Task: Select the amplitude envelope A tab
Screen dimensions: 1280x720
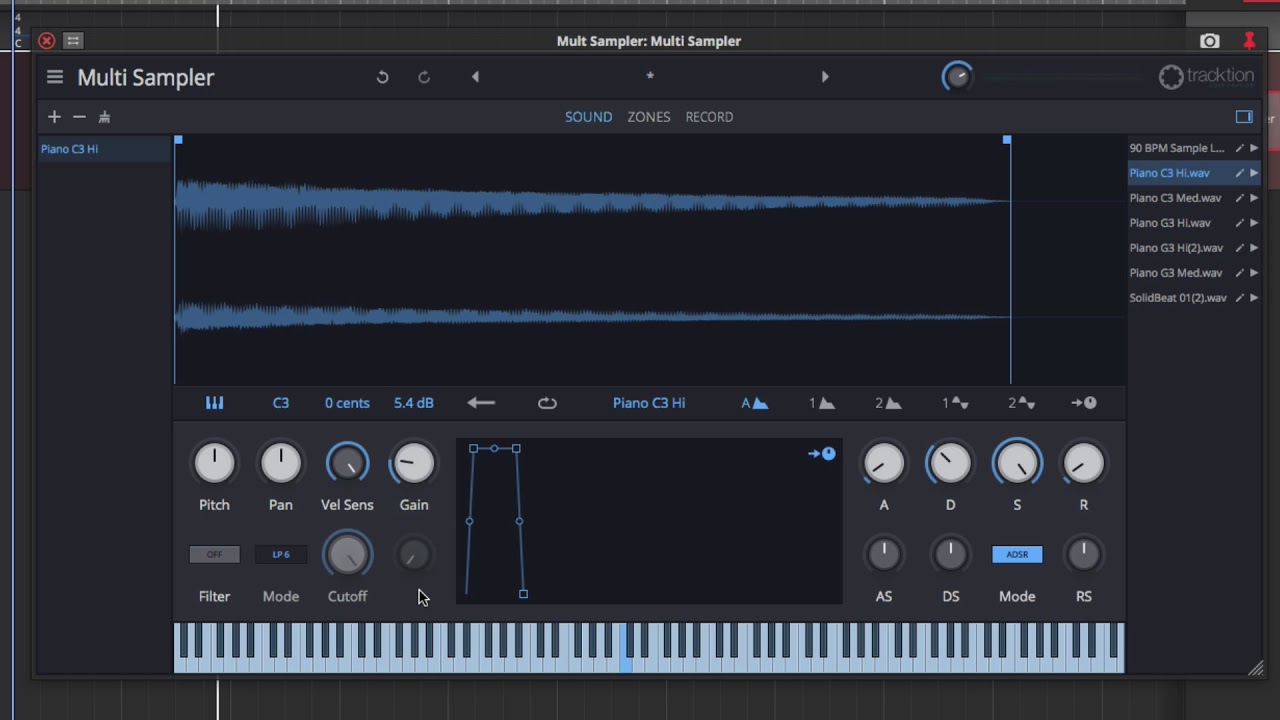Action: point(754,403)
